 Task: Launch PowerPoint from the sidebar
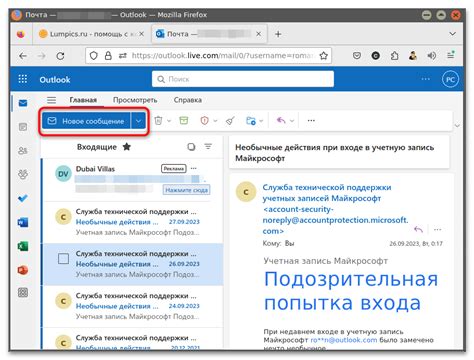click(x=23, y=270)
